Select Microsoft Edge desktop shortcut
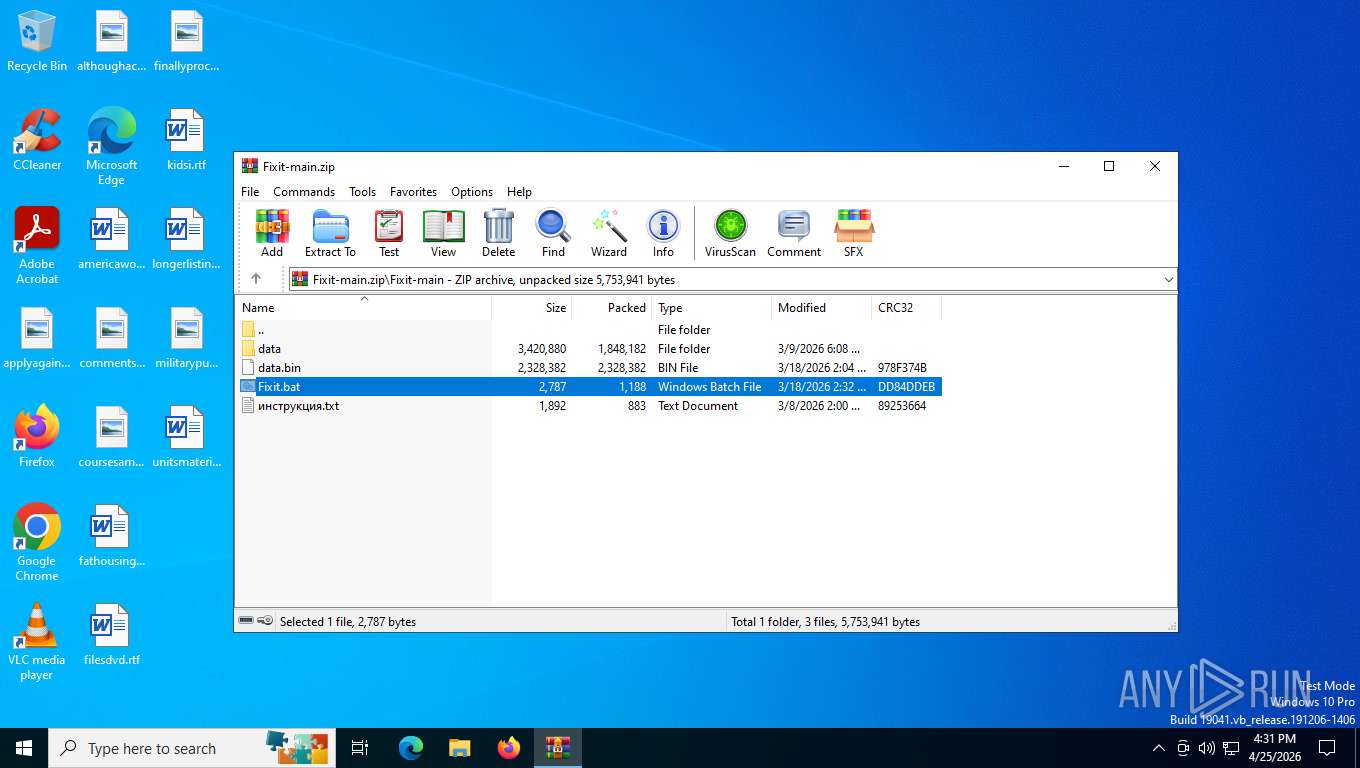Image resolution: width=1360 pixels, height=768 pixels. (x=111, y=147)
